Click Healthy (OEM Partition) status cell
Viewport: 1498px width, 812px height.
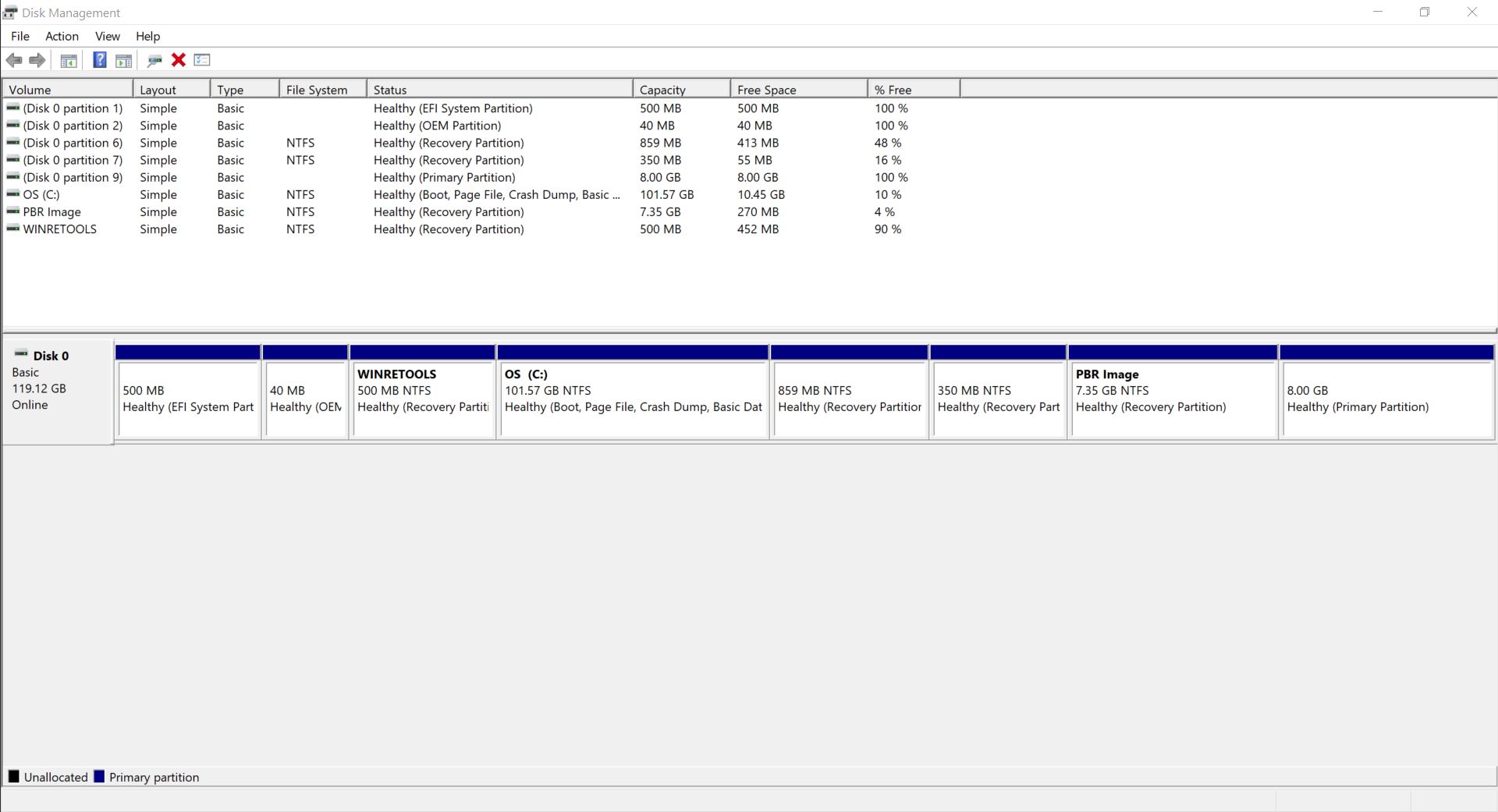pos(437,126)
